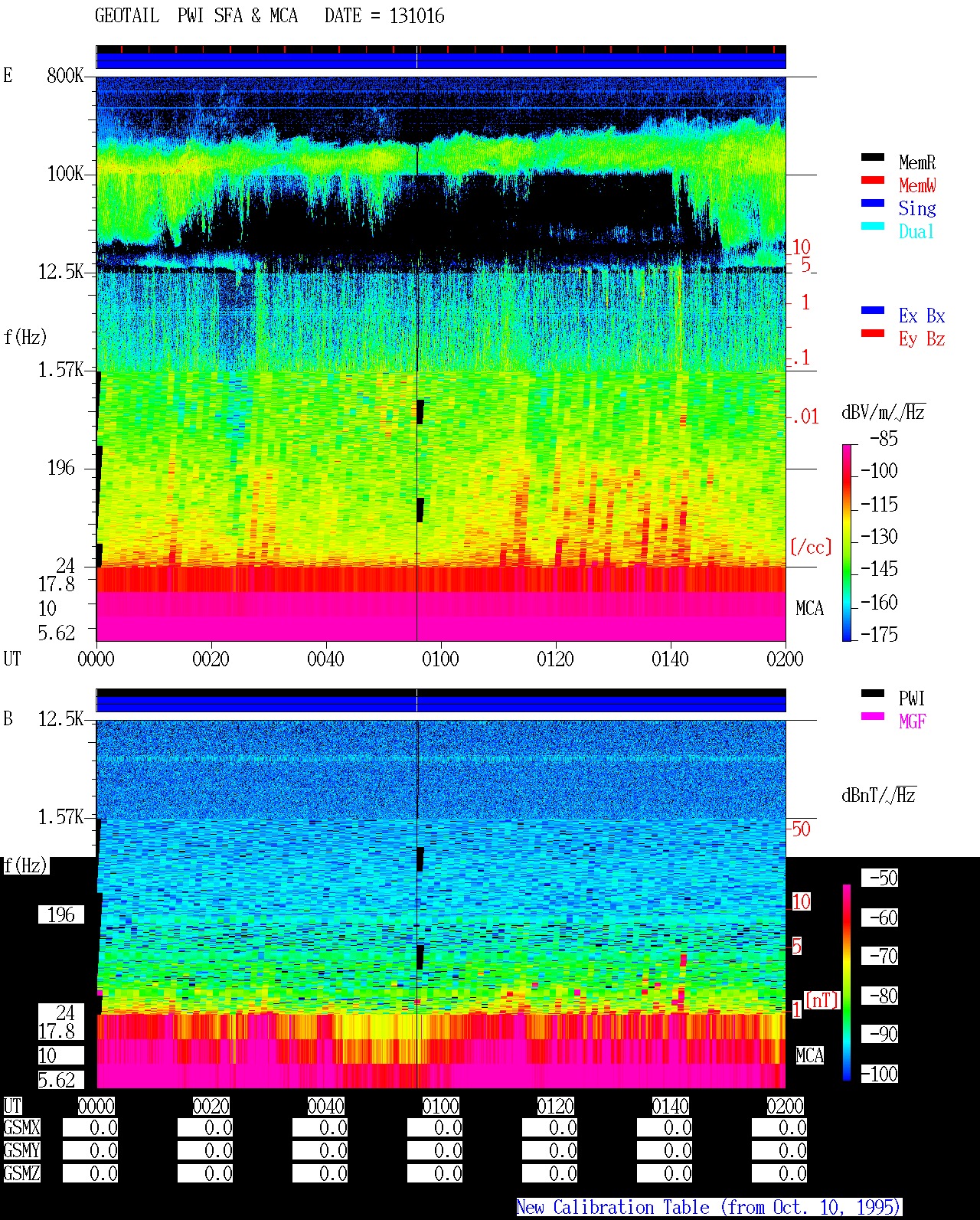
Task: Click the GSMX row header
Action: 21,1127
